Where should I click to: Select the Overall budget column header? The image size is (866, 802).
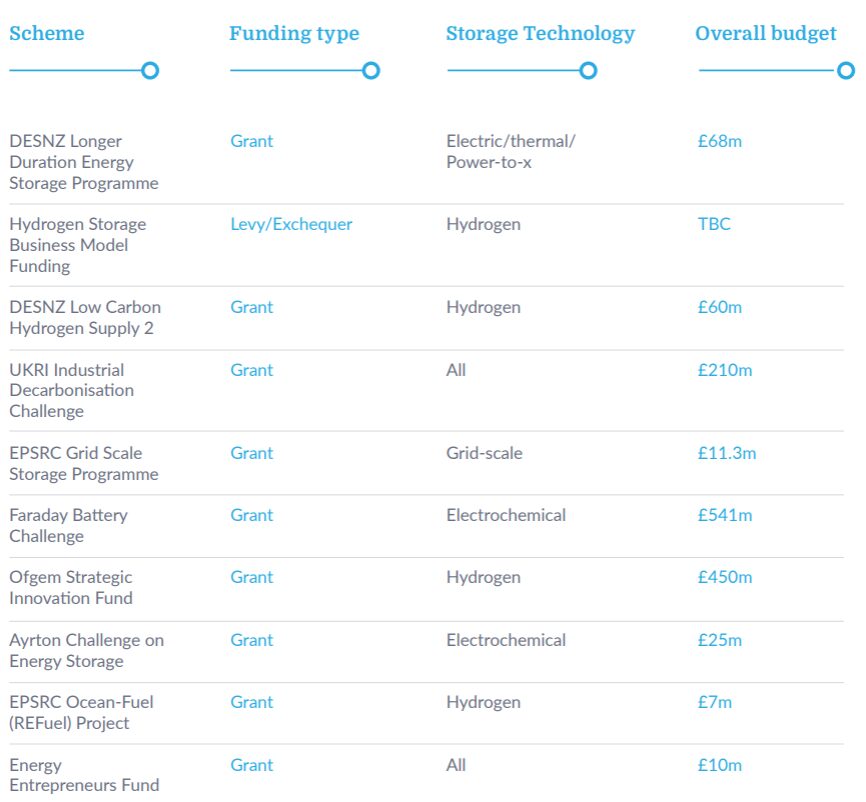click(766, 33)
